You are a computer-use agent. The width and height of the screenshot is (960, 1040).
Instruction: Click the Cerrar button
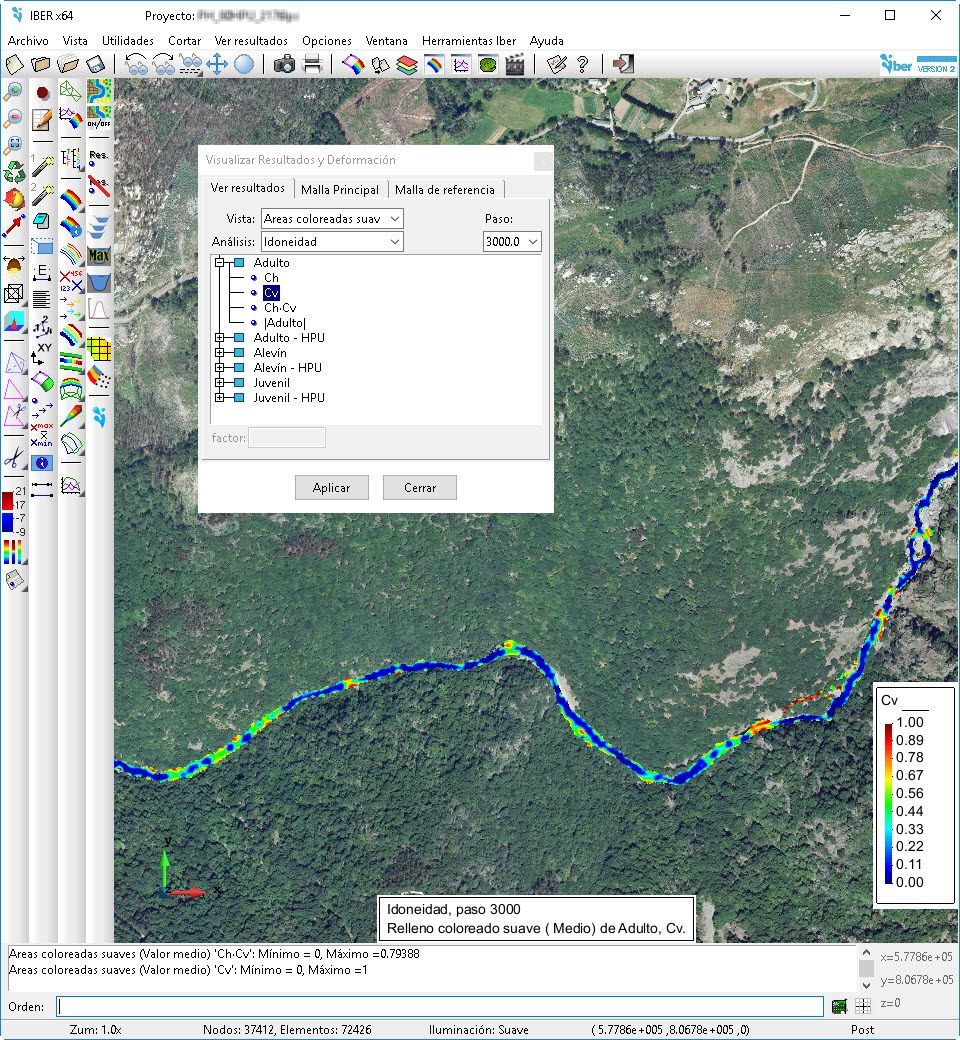(x=420, y=488)
